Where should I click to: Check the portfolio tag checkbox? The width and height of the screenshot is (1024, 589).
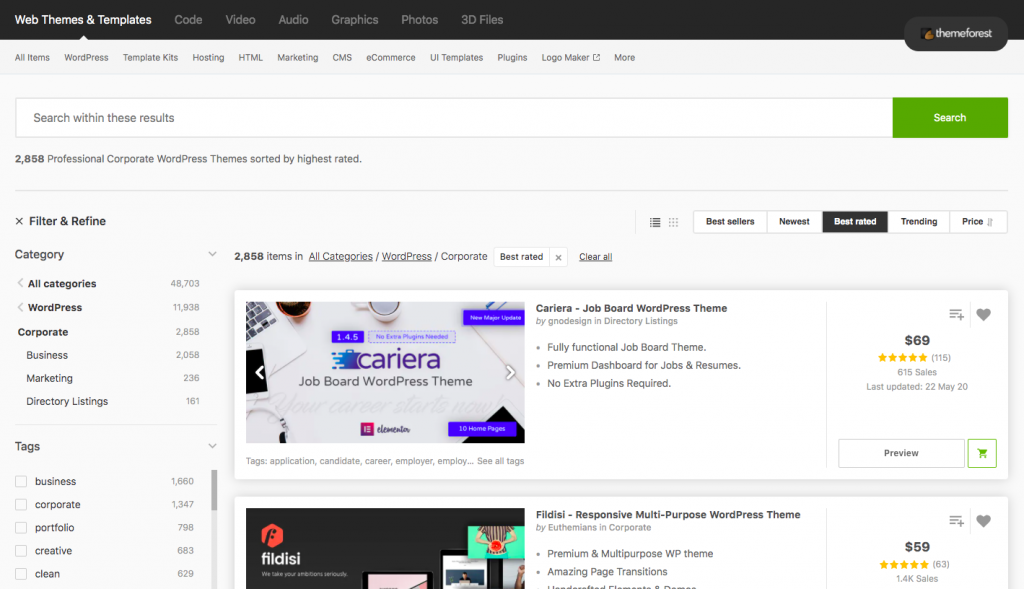click(21, 528)
